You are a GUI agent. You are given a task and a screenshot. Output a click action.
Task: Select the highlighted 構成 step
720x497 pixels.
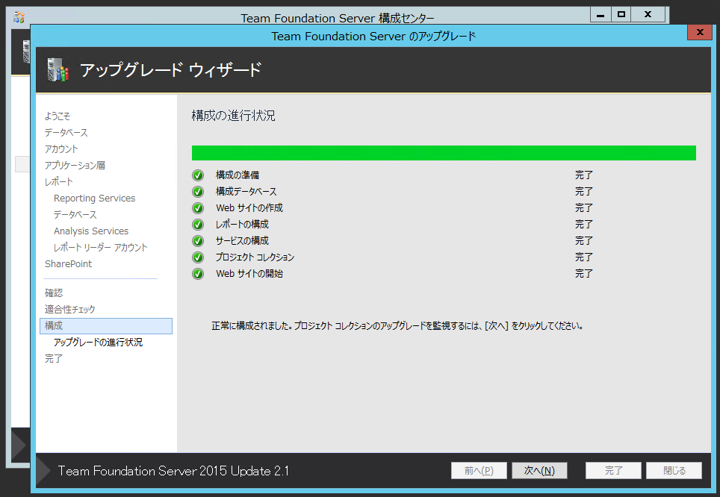click(106, 326)
